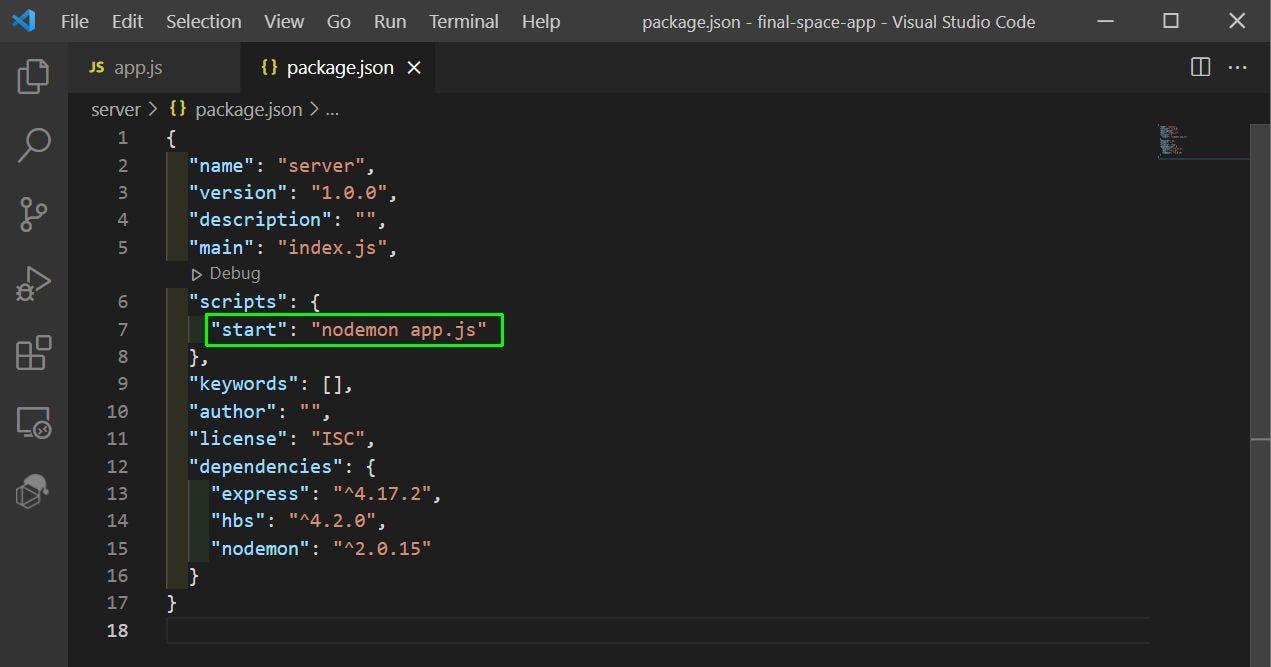Click the JS file icon on app.js tab
Screen dimensions: 1271x667
96,68
